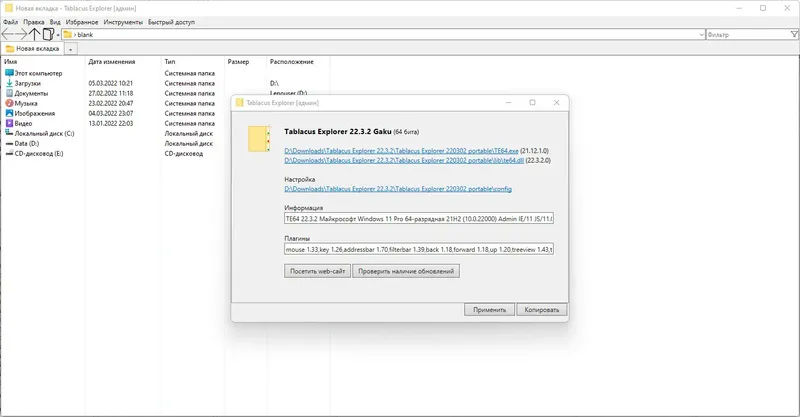The width and height of the screenshot is (800, 417).
Task: Click main window title bar folder icon
Action: point(9,8)
